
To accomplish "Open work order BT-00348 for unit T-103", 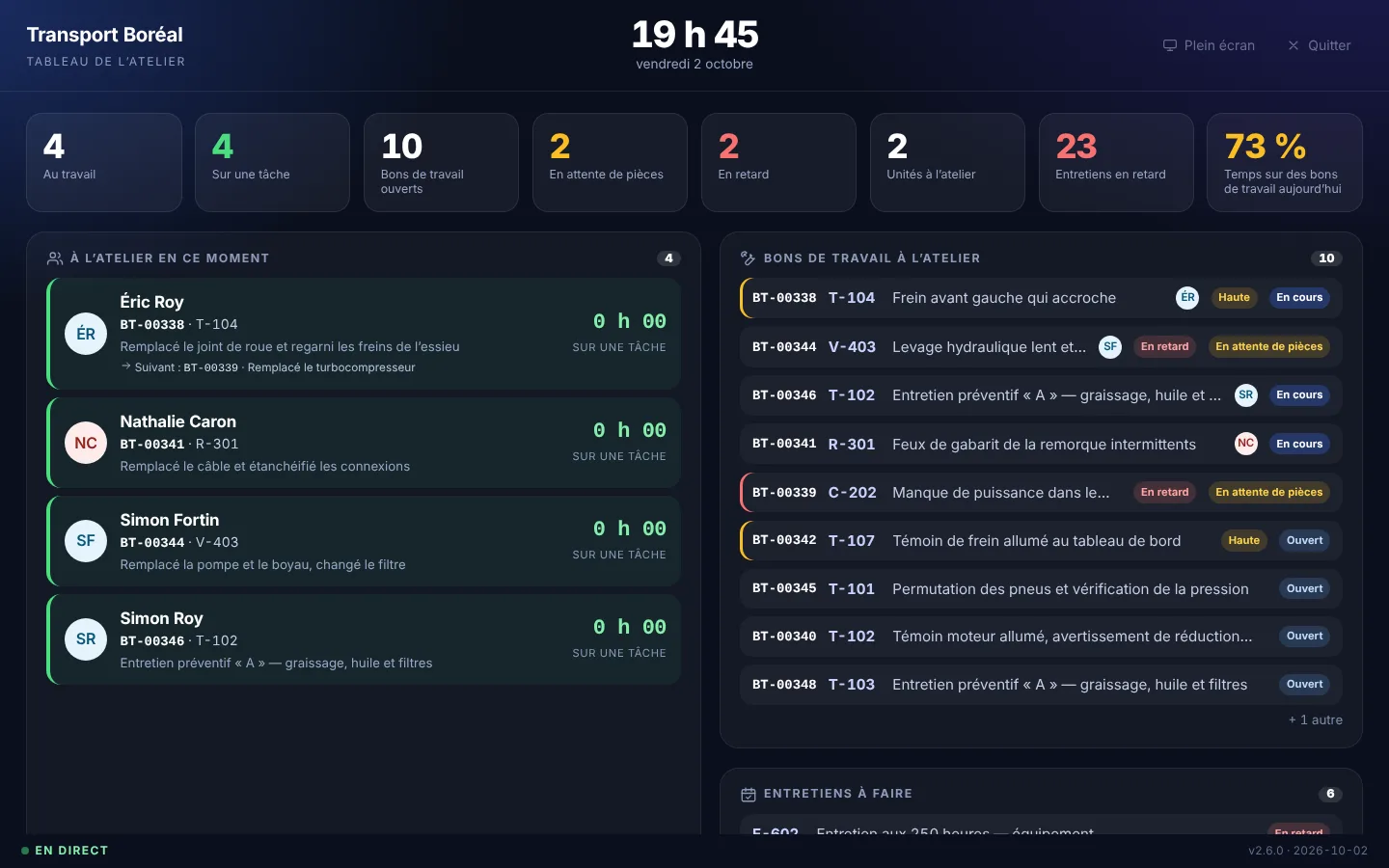I will pos(1041,685).
